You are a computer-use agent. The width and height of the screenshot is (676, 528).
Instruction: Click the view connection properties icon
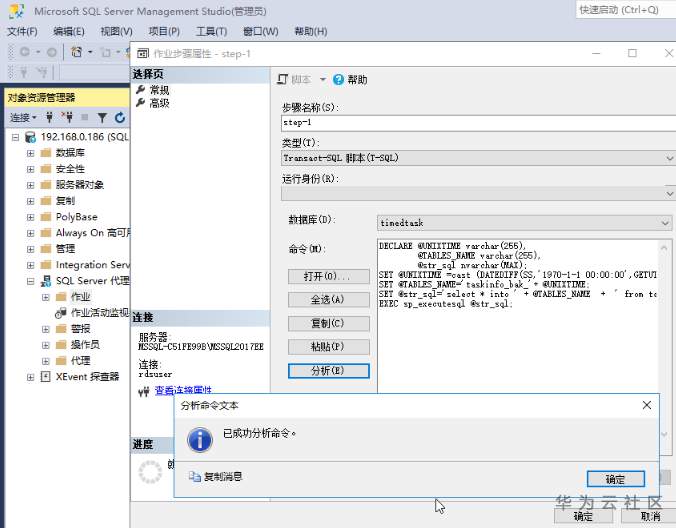coord(144,391)
